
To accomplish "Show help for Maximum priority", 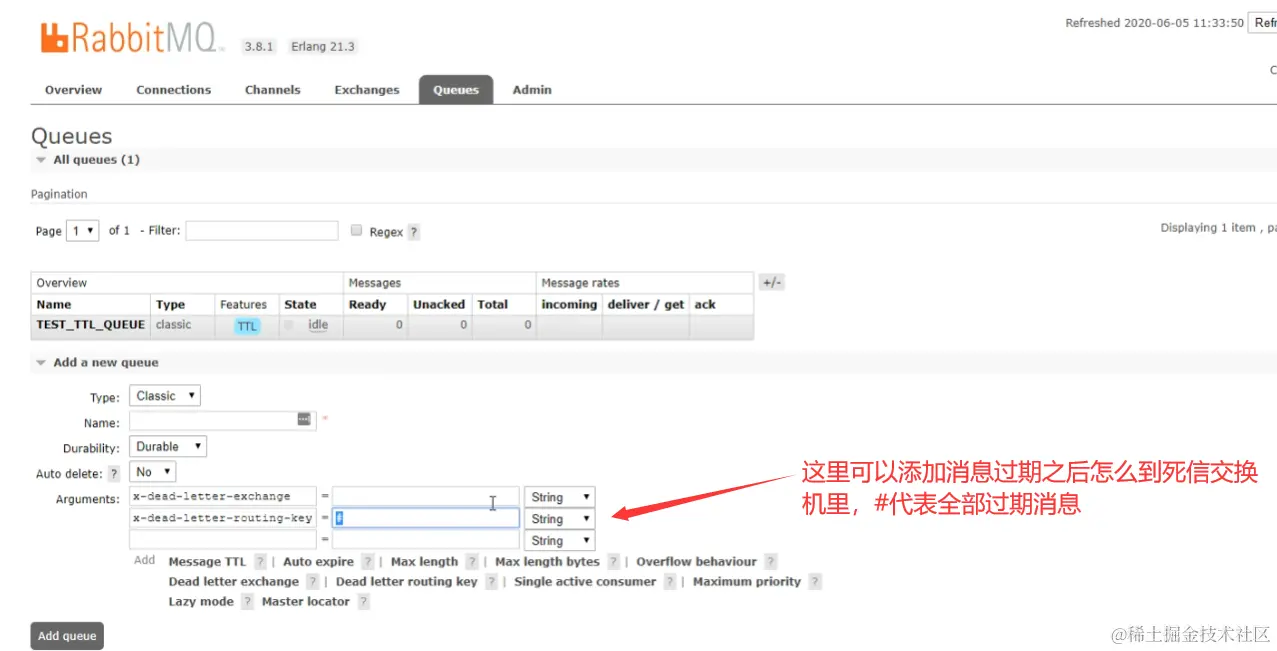I will click(815, 582).
